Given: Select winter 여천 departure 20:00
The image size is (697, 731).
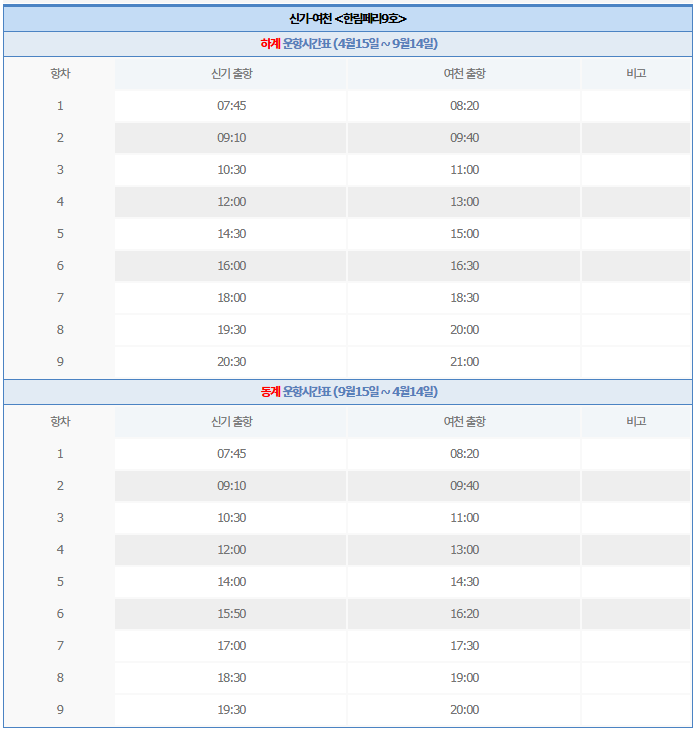Looking at the screenshot, I should 464,710.
